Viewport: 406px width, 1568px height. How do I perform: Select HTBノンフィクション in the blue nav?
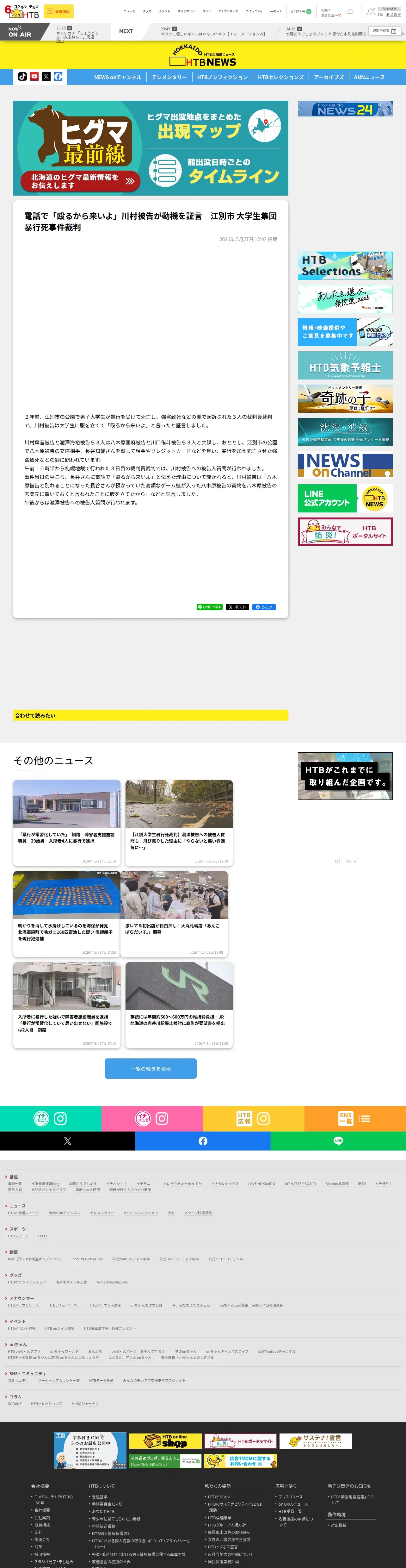[223, 77]
